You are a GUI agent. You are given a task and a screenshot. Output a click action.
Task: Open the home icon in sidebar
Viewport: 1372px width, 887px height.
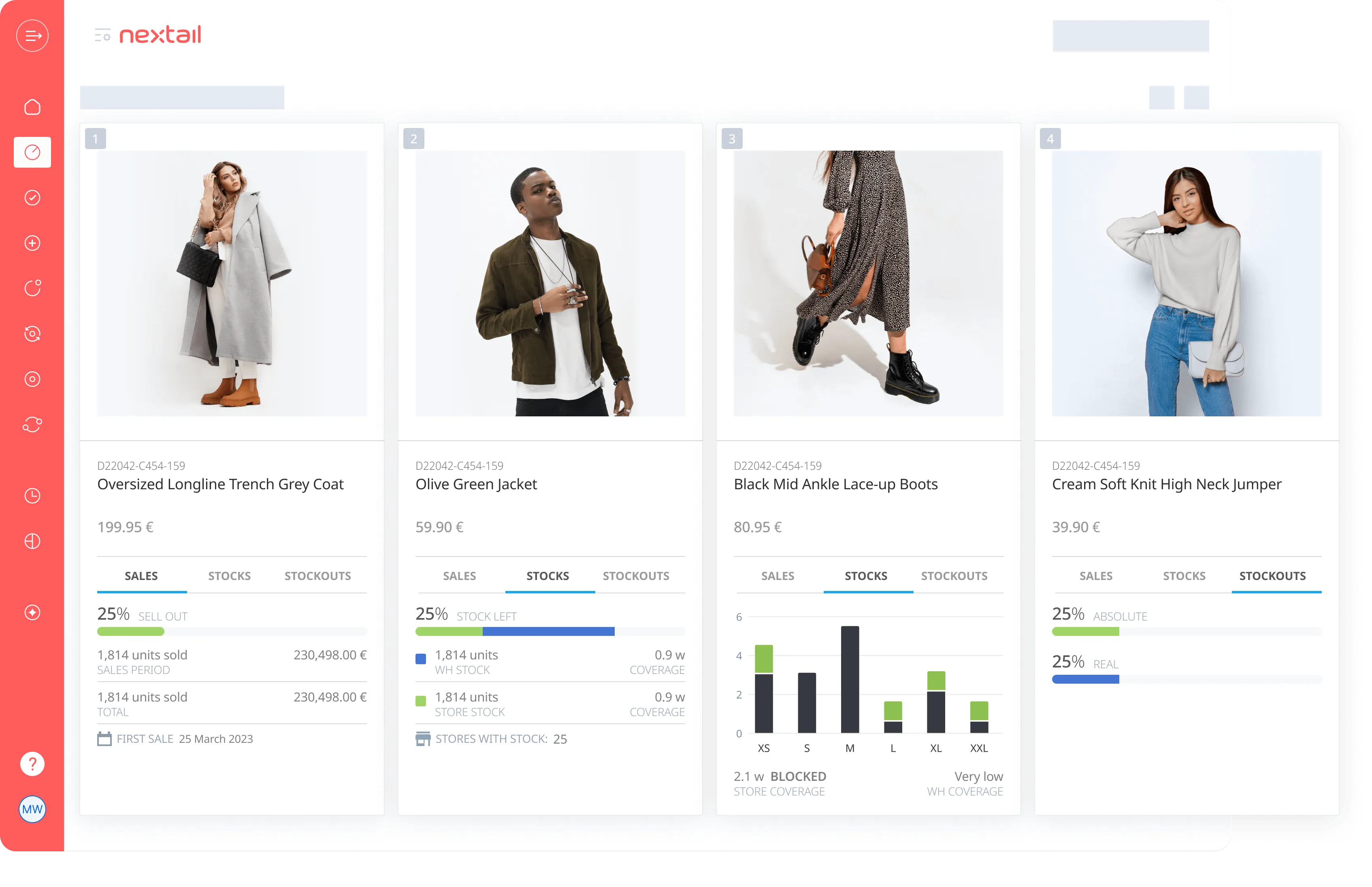click(32, 107)
